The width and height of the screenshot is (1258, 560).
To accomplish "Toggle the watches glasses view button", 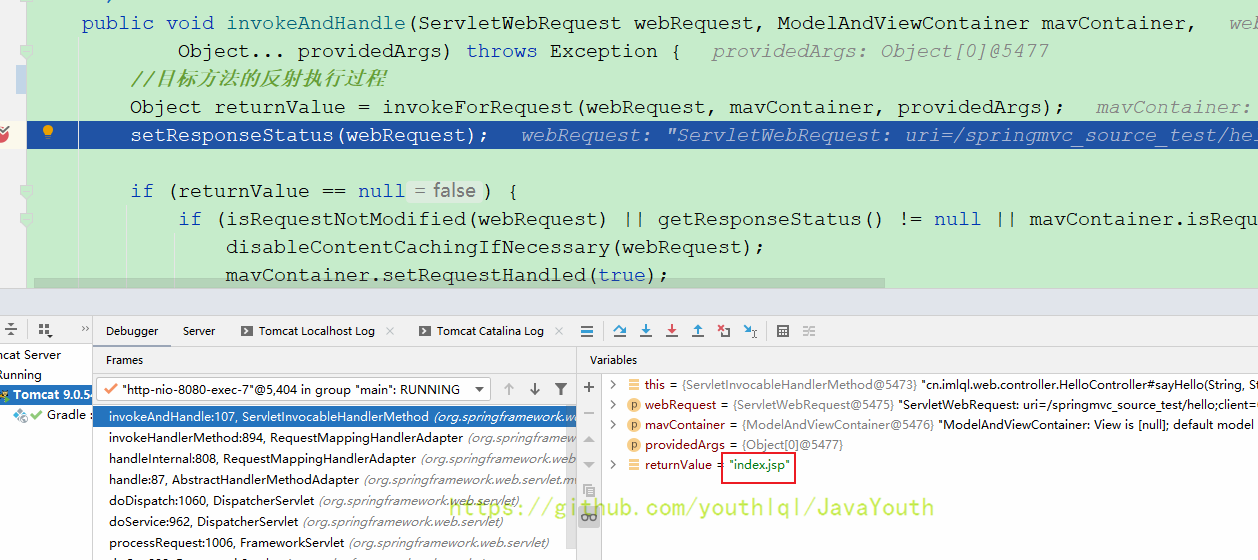I will tap(589, 515).
